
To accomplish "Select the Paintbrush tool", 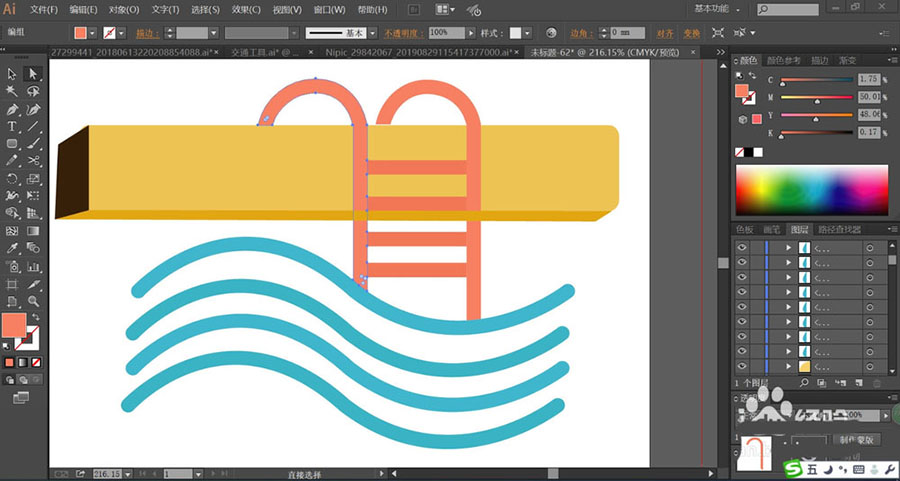I will click(x=33, y=143).
